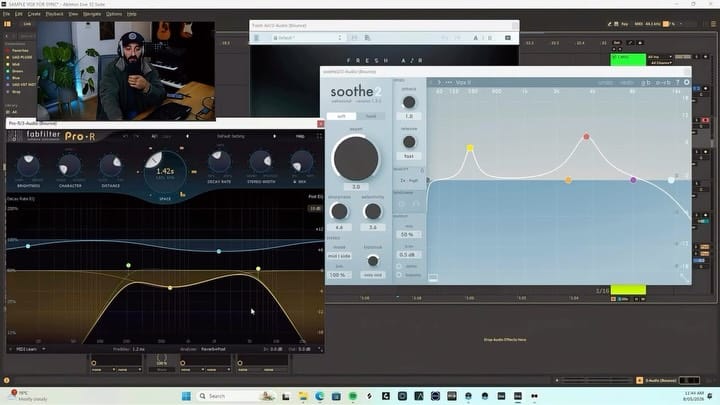Open Fresh Air window Default preset dropdown

click(x=307, y=38)
